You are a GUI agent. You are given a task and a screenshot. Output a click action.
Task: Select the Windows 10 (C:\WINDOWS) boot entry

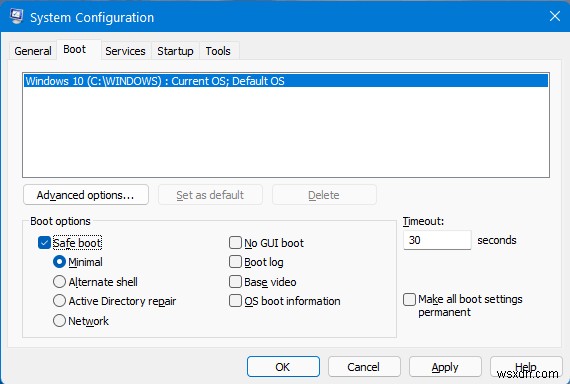(x=286, y=81)
